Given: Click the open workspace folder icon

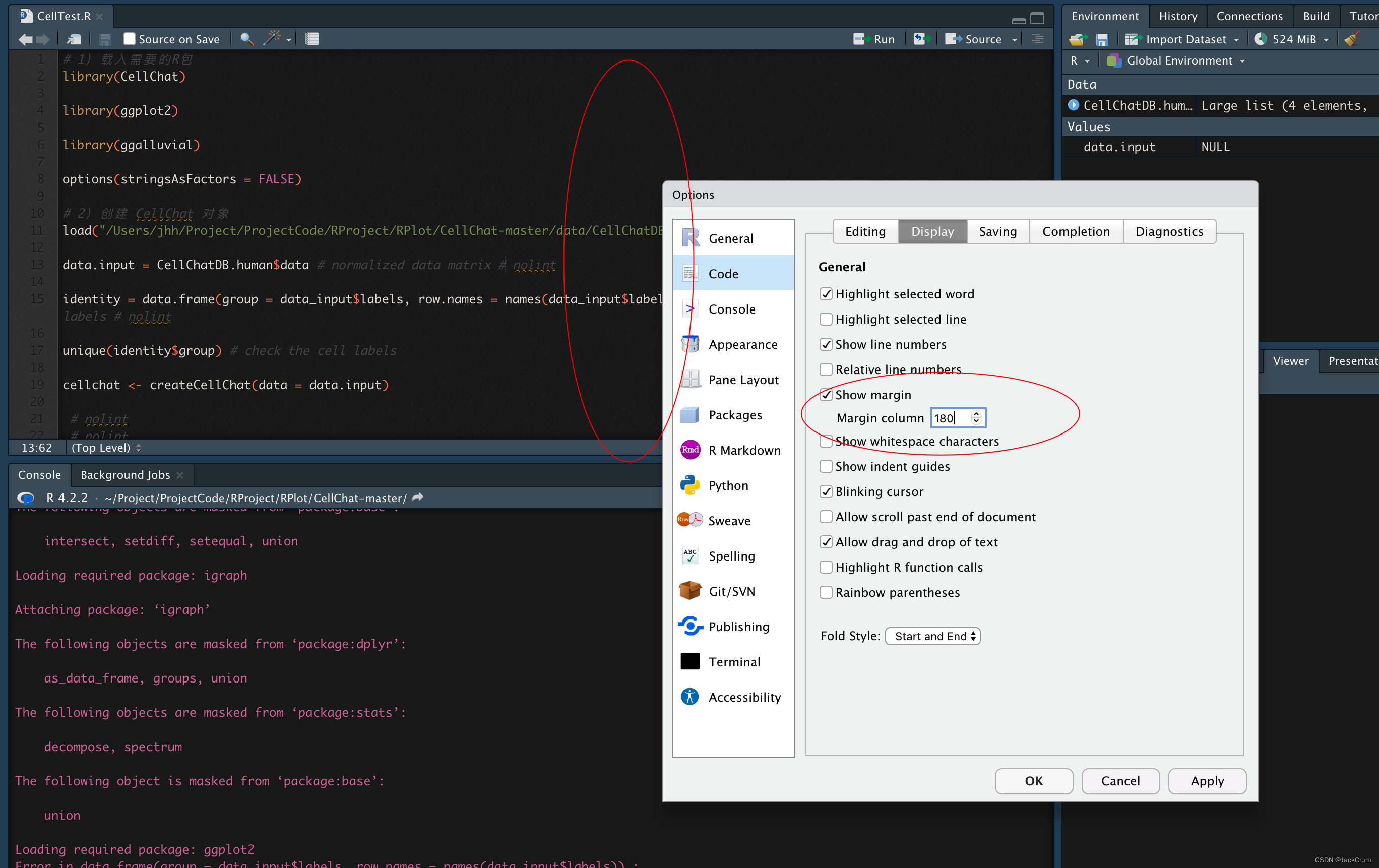Looking at the screenshot, I should point(1078,39).
